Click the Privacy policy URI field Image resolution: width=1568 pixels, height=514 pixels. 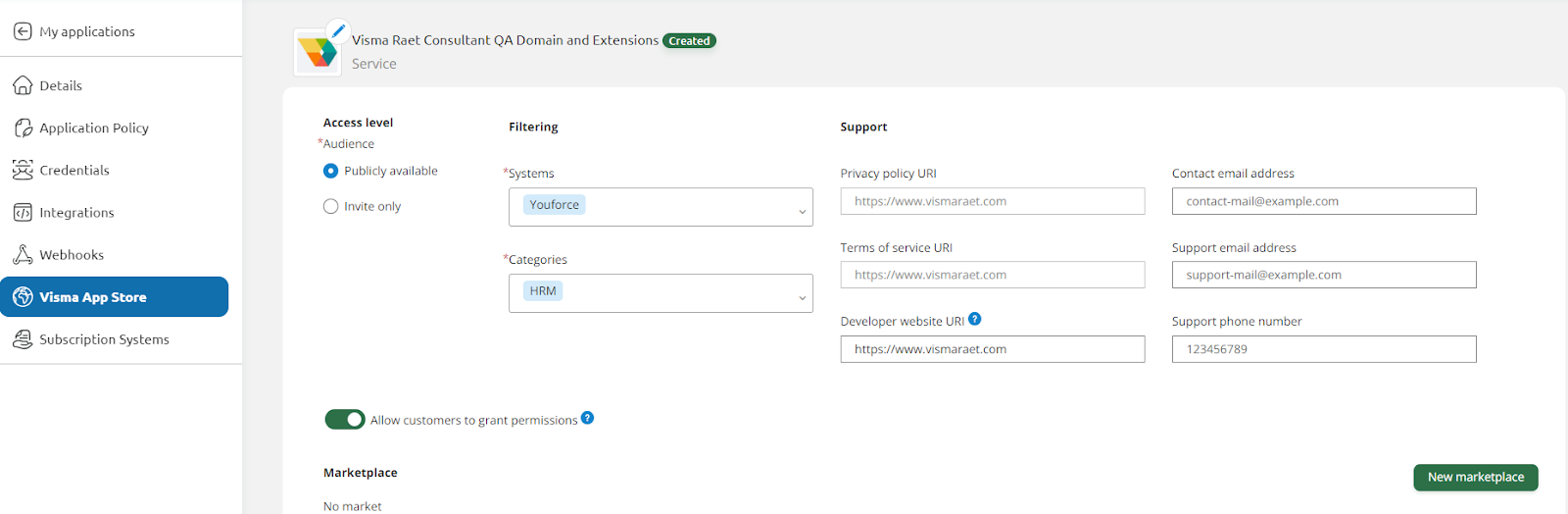point(992,201)
